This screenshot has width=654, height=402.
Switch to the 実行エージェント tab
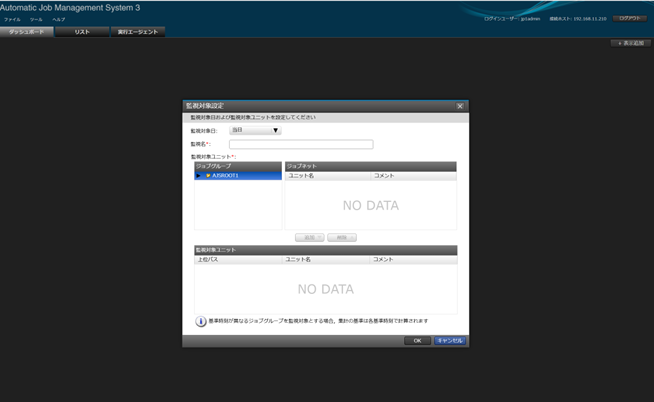click(x=135, y=32)
